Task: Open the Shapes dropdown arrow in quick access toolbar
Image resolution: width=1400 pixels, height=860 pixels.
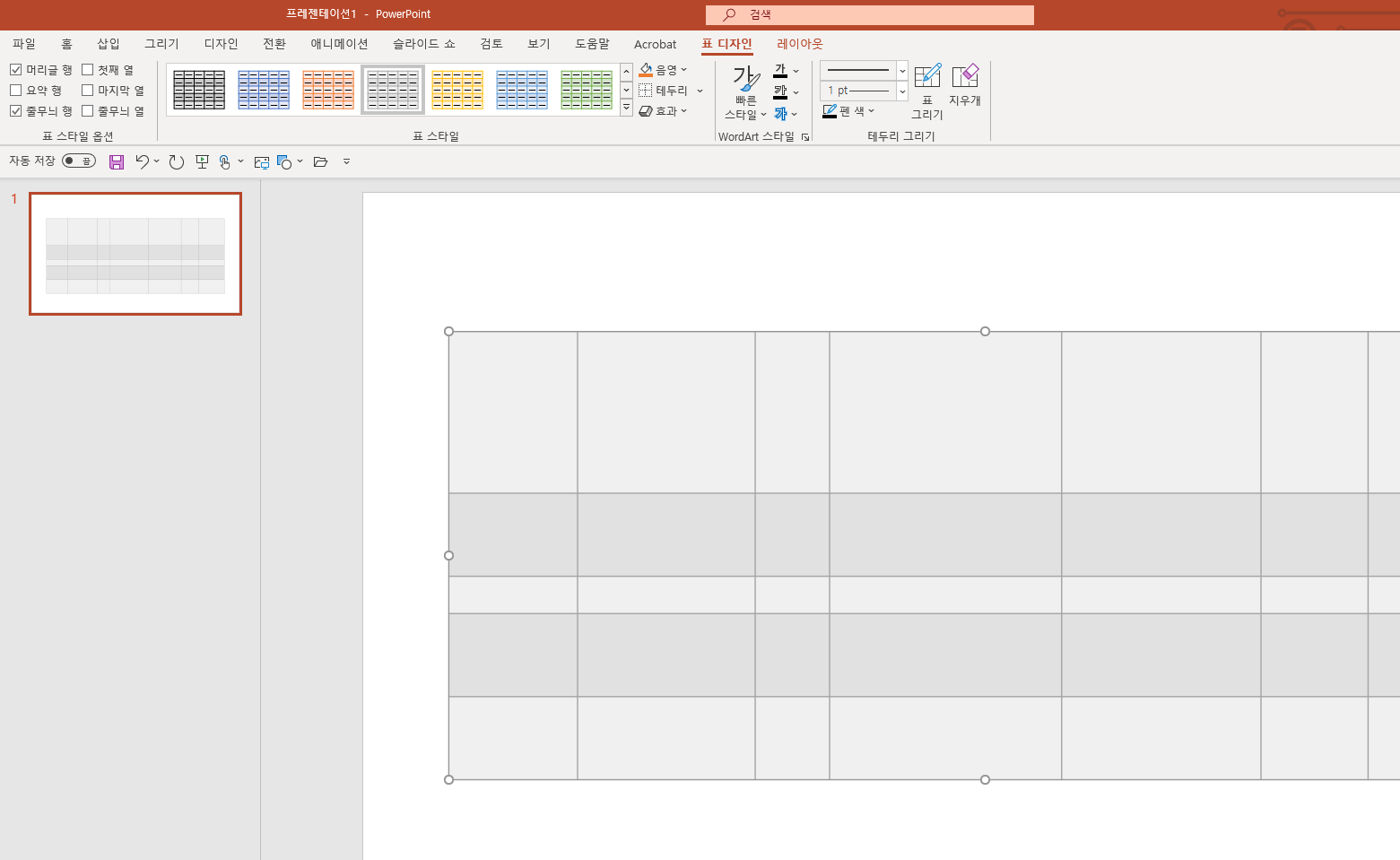Action: (x=300, y=161)
